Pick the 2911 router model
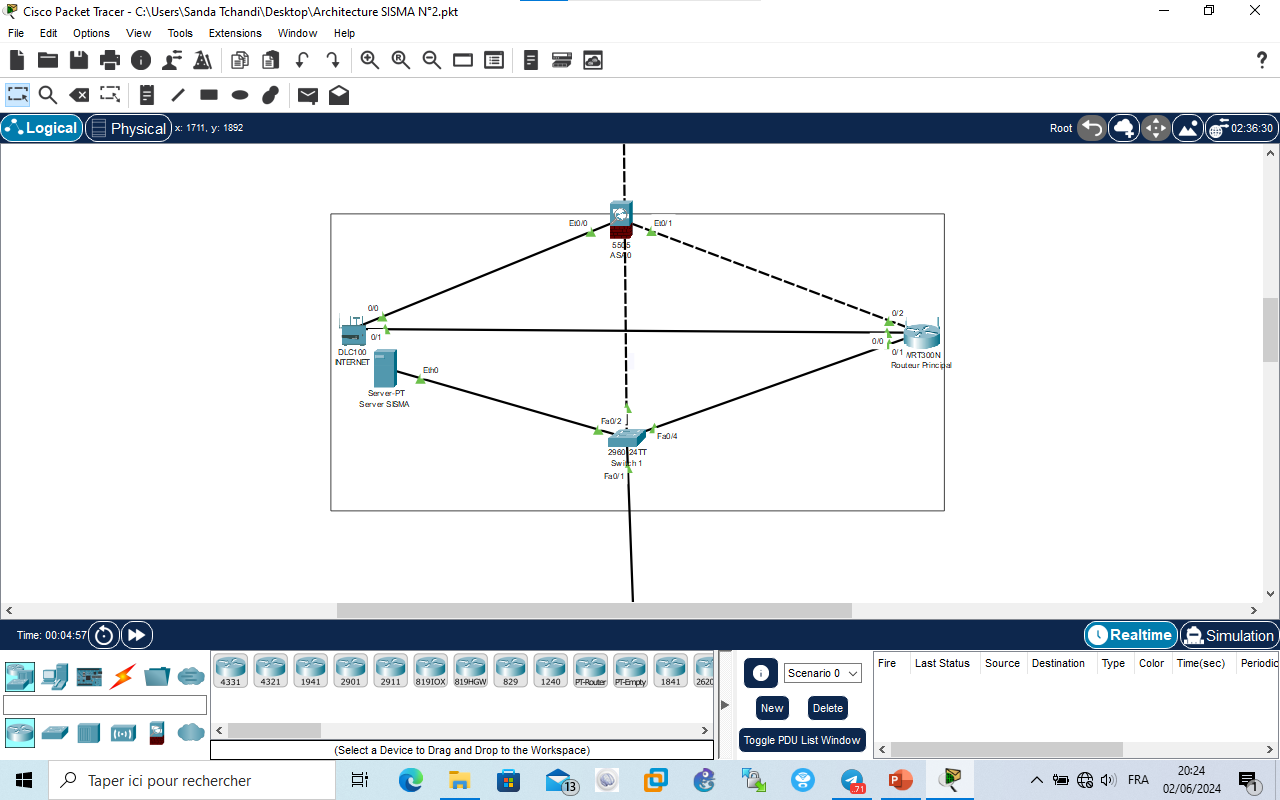The width and height of the screenshot is (1280, 800). (391, 670)
